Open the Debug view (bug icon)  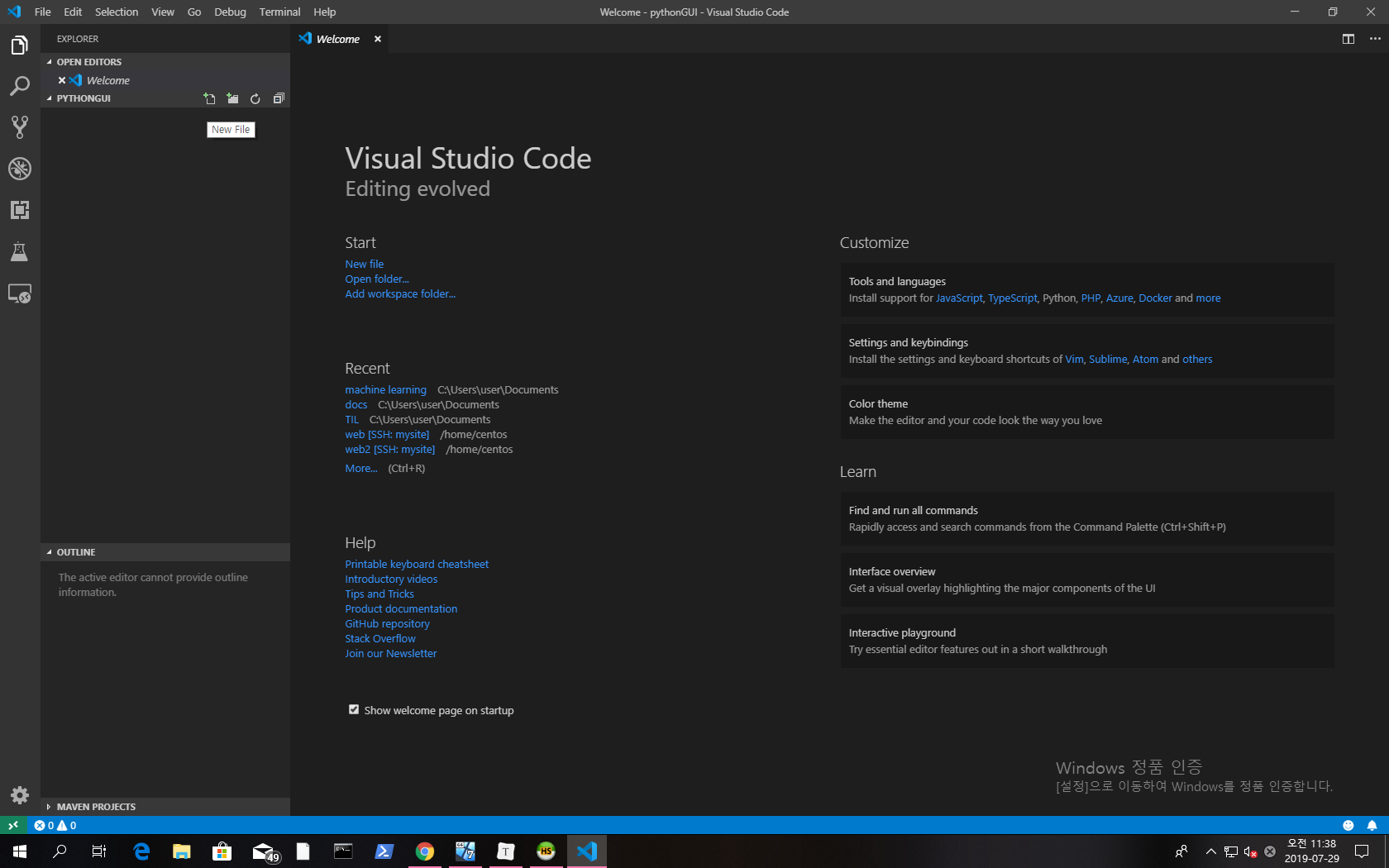(x=20, y=169)
